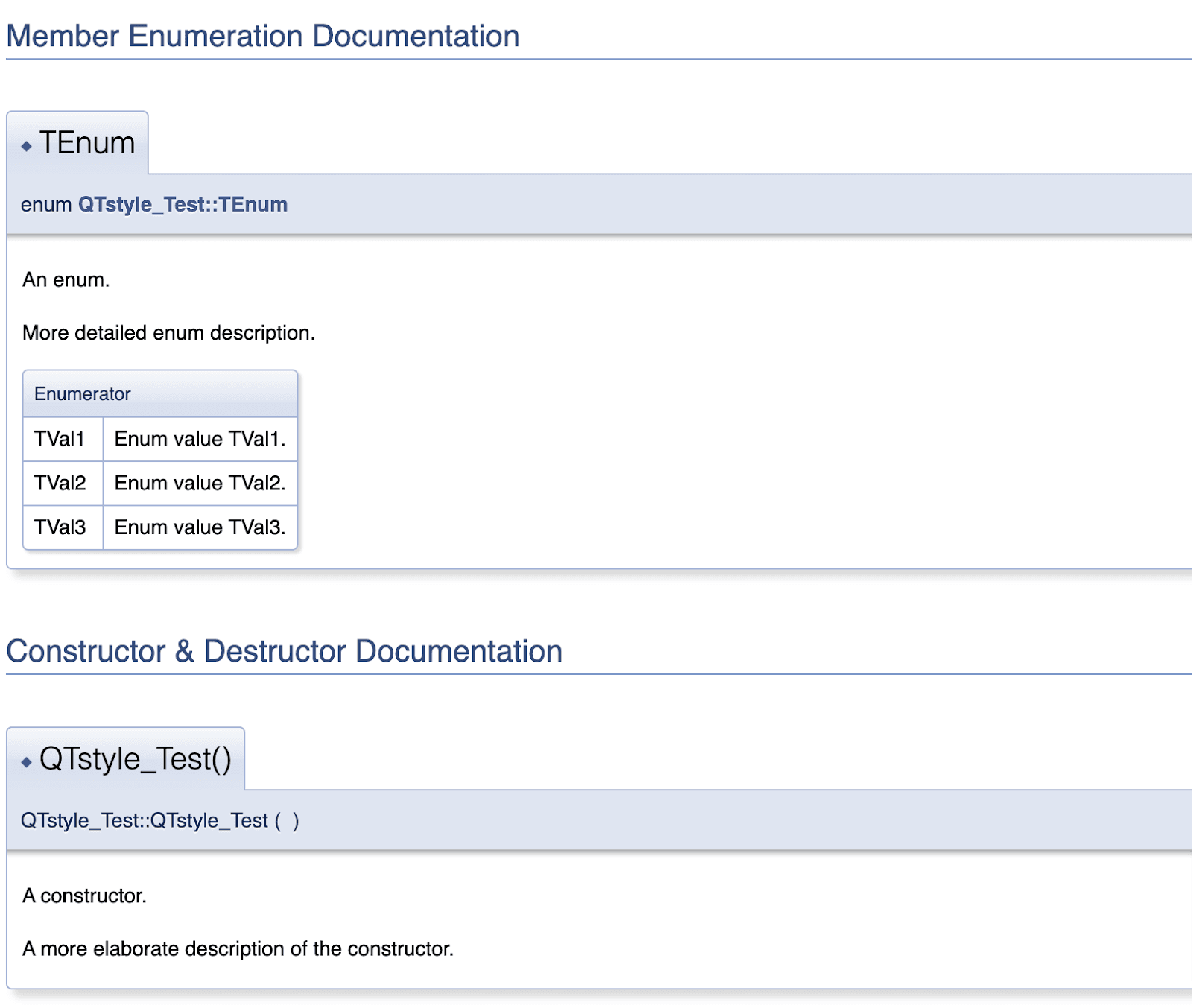
Task: Select the QTstyle_Test() member tab header
Action: 136,759
